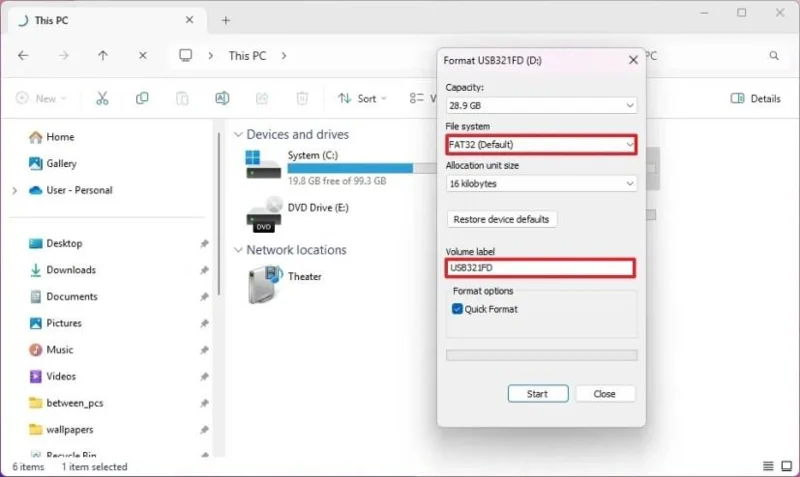
Task: Open Downloads quick access folder
Action: [62, 270]
